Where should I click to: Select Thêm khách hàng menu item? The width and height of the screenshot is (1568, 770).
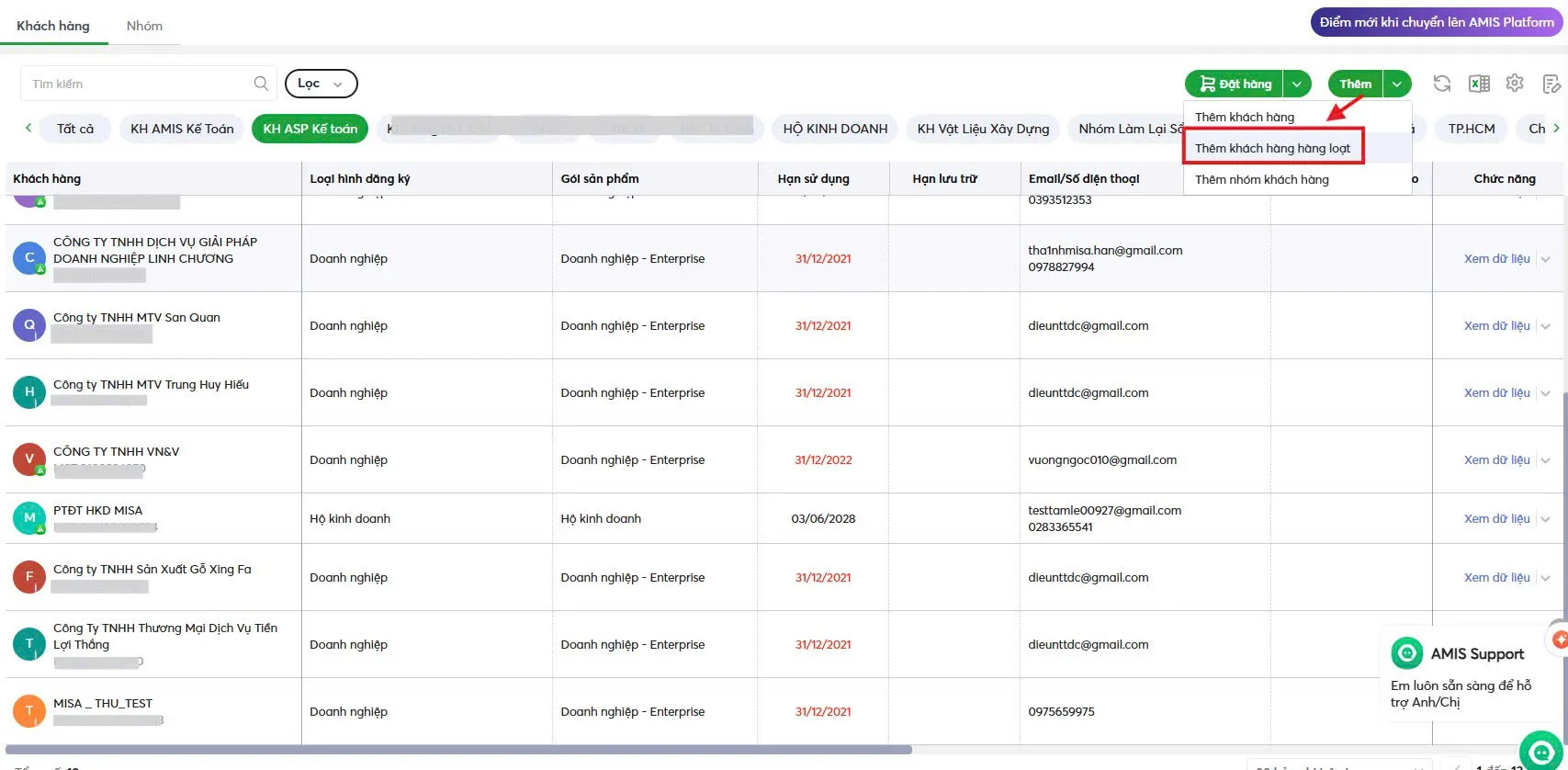click(1297, 117)
